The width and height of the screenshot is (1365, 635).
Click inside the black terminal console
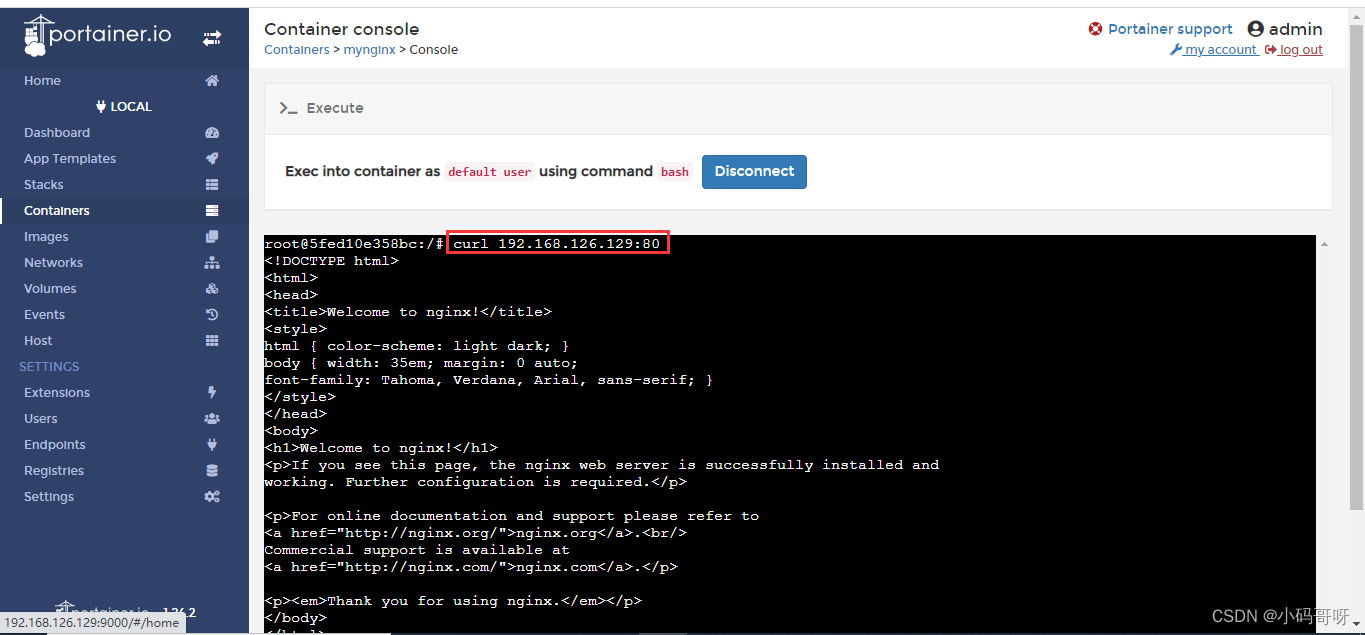point(790,434)
